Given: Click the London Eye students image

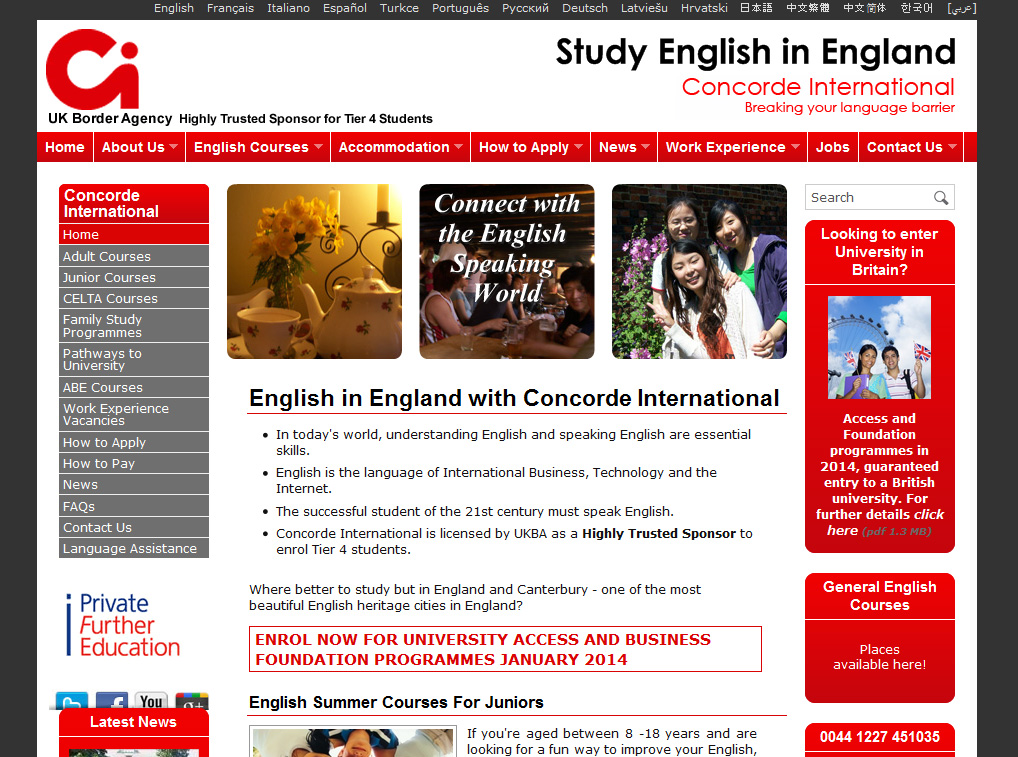Looking at the screenshot, I should 879,347.
